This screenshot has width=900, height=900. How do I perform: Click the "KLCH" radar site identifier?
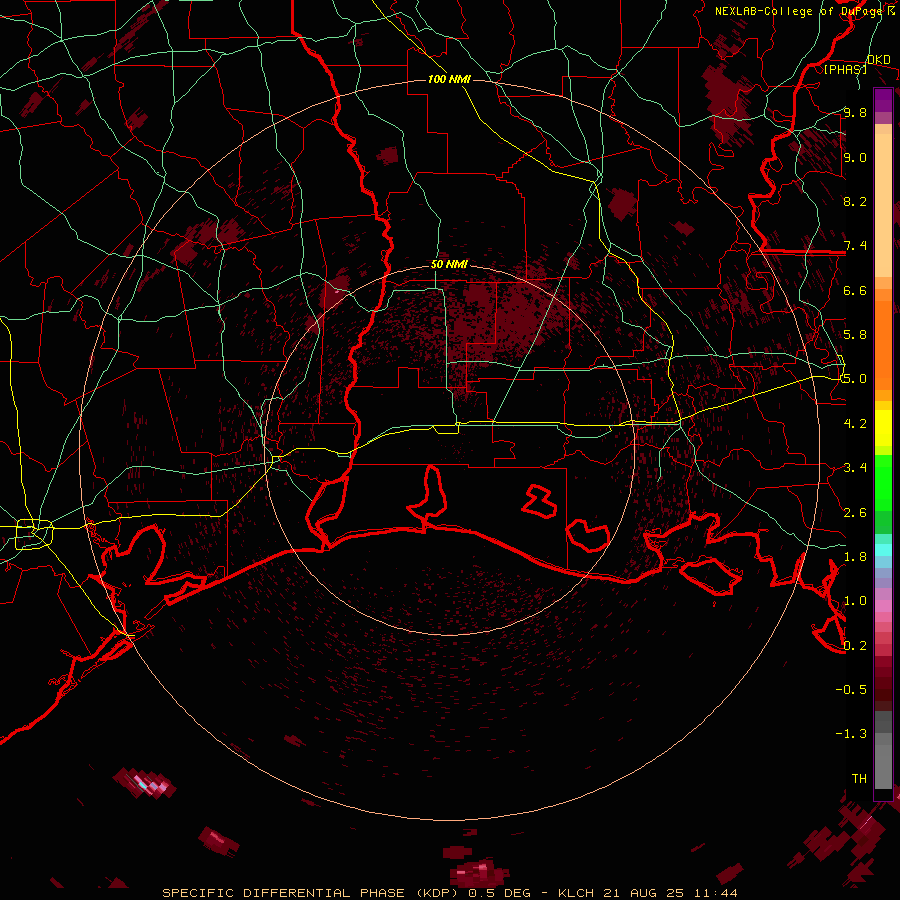coord(576,893)
